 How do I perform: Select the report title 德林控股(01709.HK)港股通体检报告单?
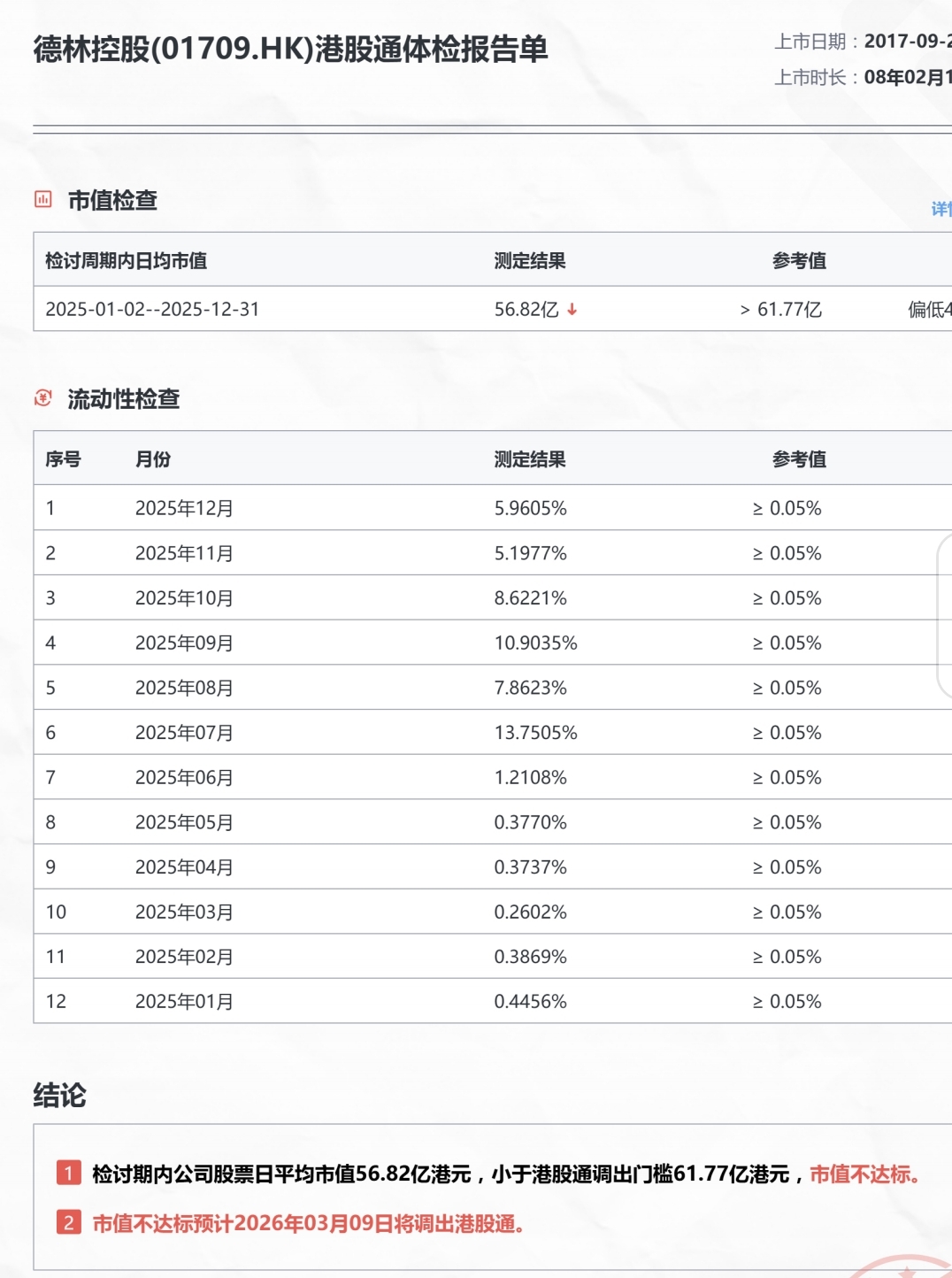(x=291, y=49)
